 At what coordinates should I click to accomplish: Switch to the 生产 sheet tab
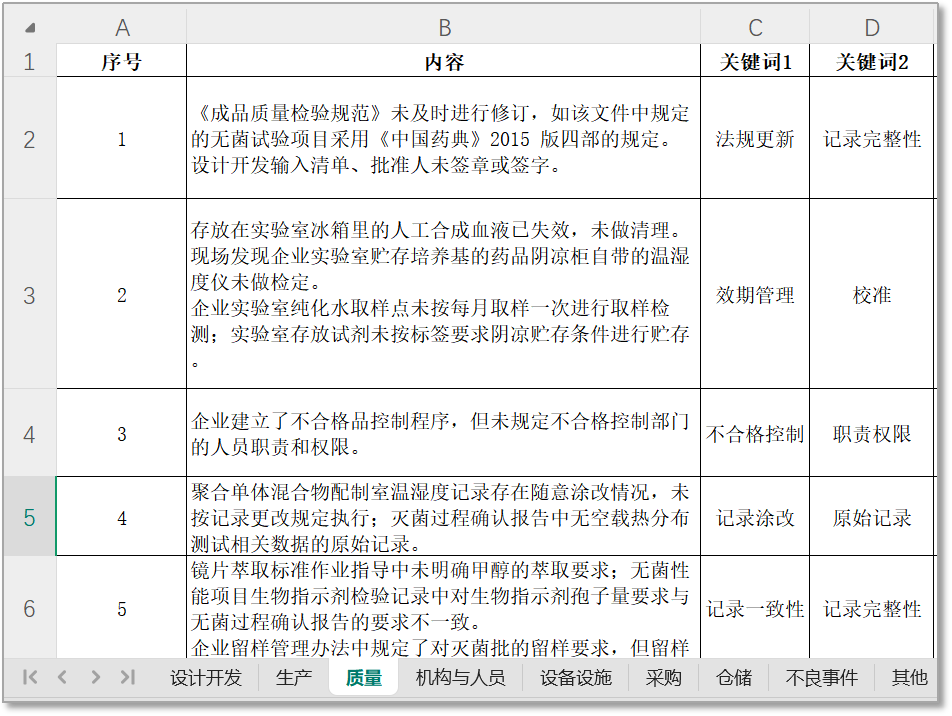point(294,677)
